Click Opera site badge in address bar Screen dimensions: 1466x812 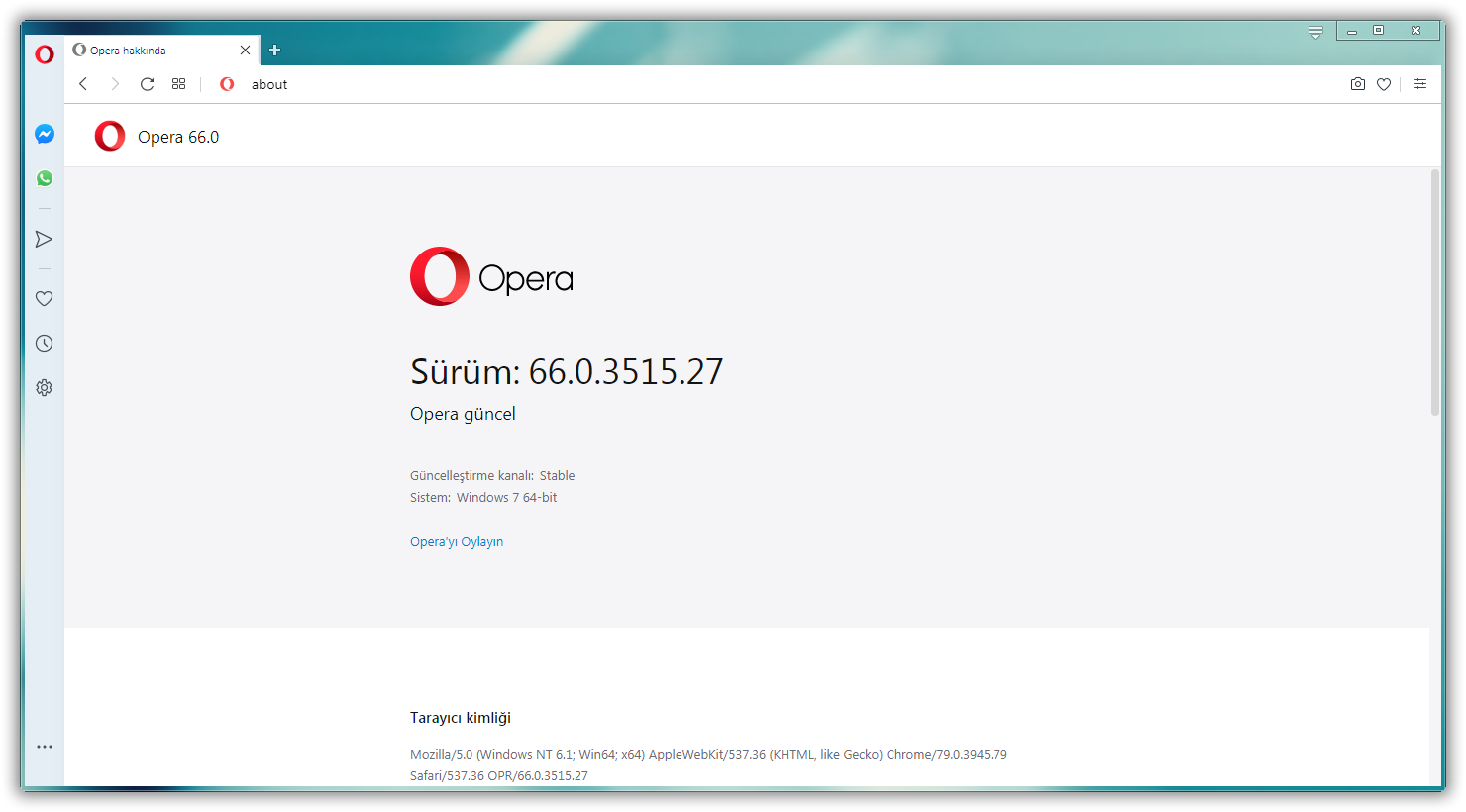click(227, 84)
